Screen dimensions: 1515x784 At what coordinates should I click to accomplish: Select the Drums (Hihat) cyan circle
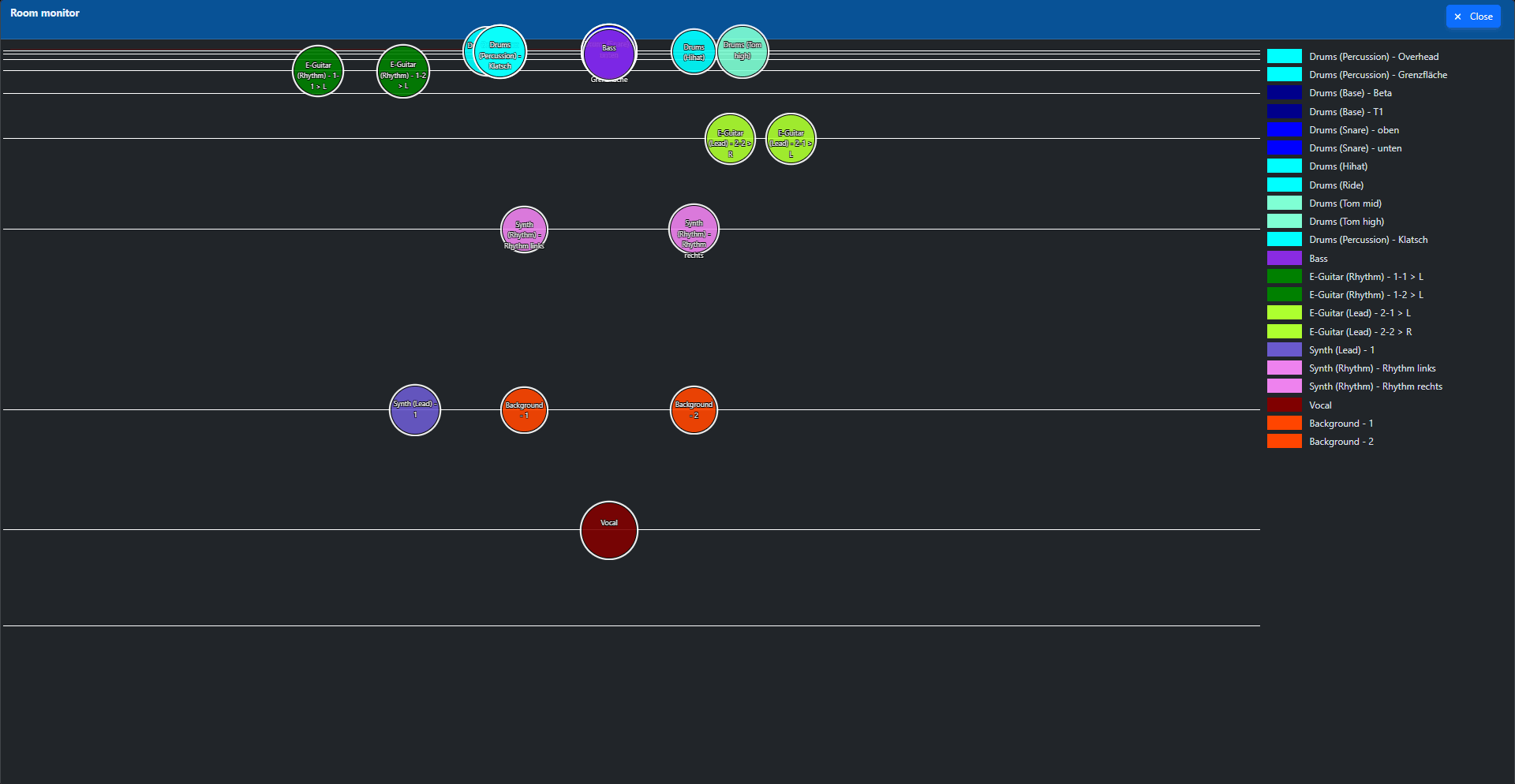694,52
